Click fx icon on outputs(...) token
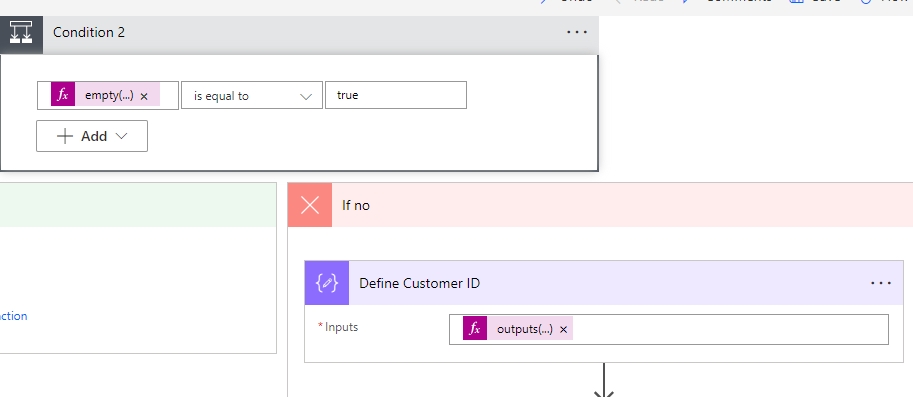The image size is (913, 397). 475,329
